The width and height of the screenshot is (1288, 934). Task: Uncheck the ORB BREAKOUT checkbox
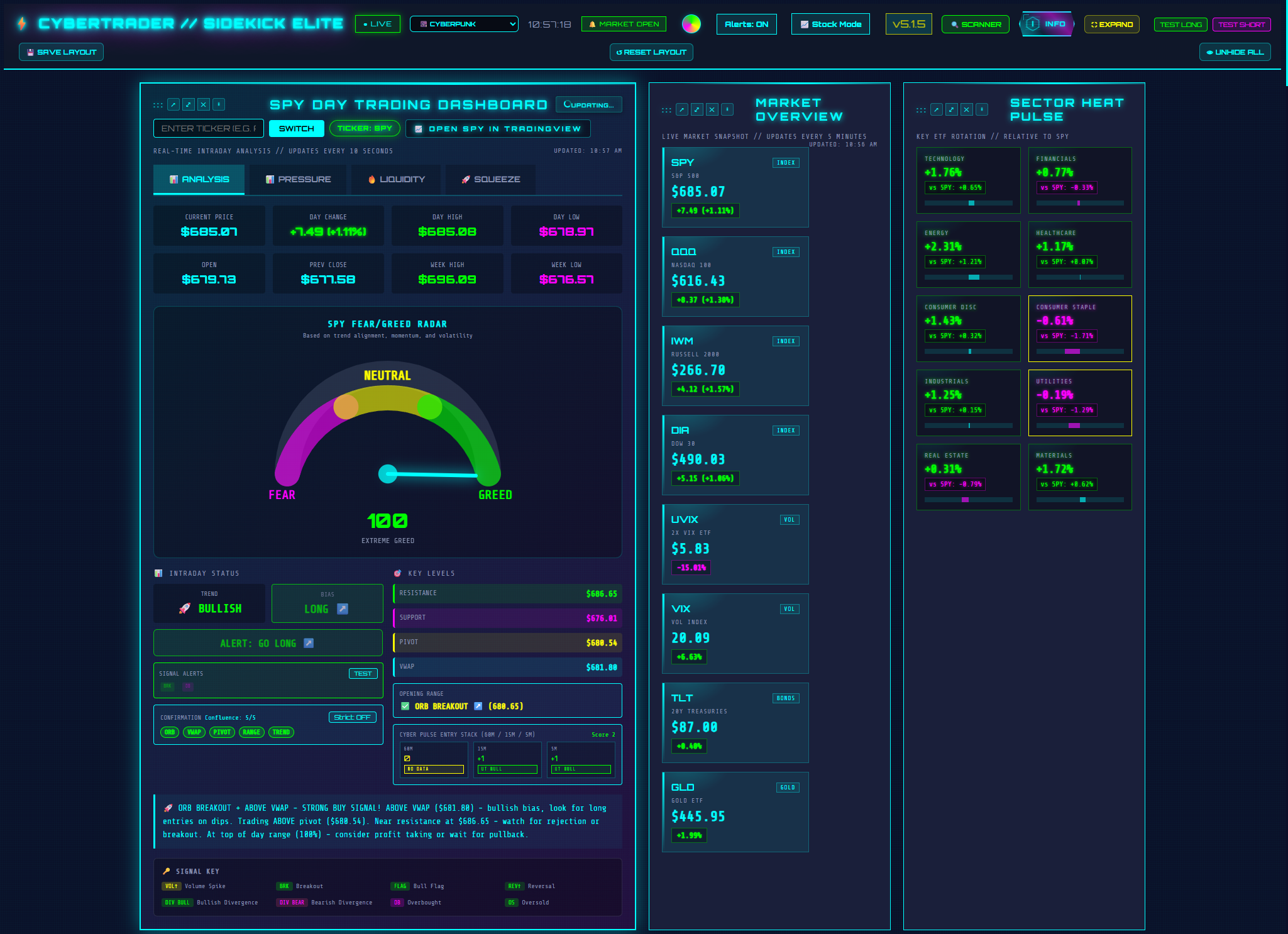point(404,706)
